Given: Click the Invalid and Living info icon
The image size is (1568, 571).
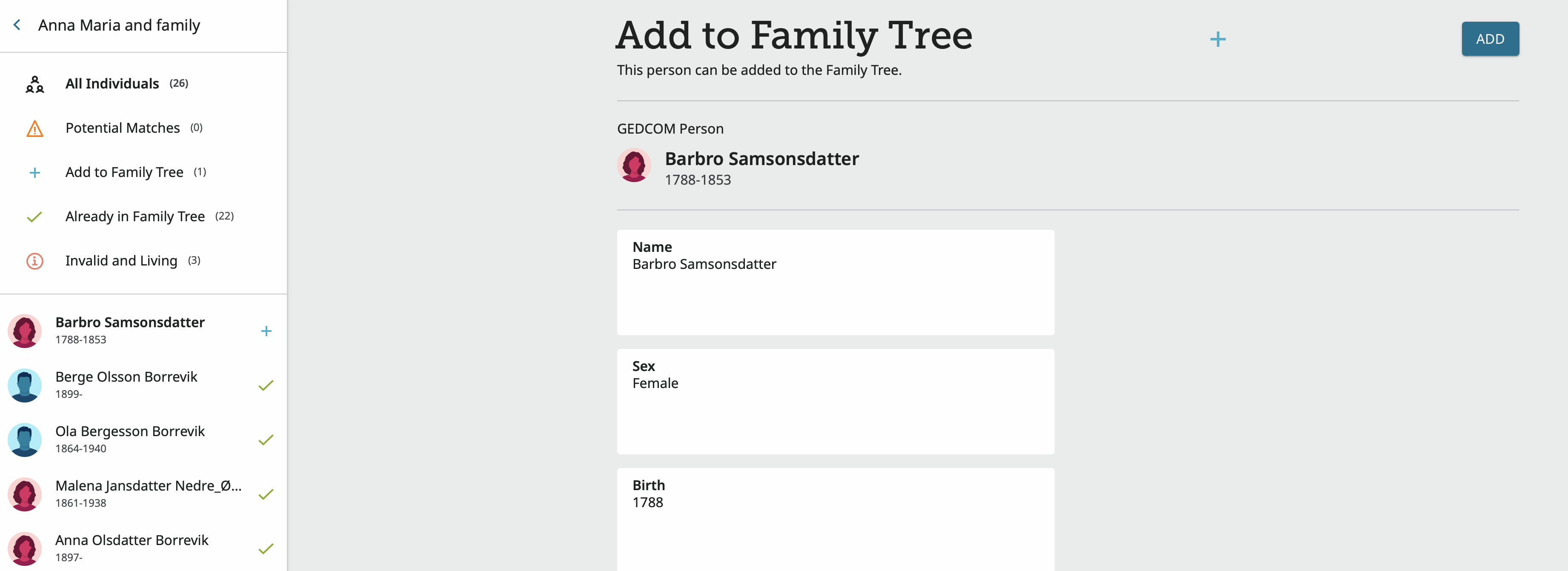Looking at the screenshot, I should pyautogui.click(x=35, y=261).
